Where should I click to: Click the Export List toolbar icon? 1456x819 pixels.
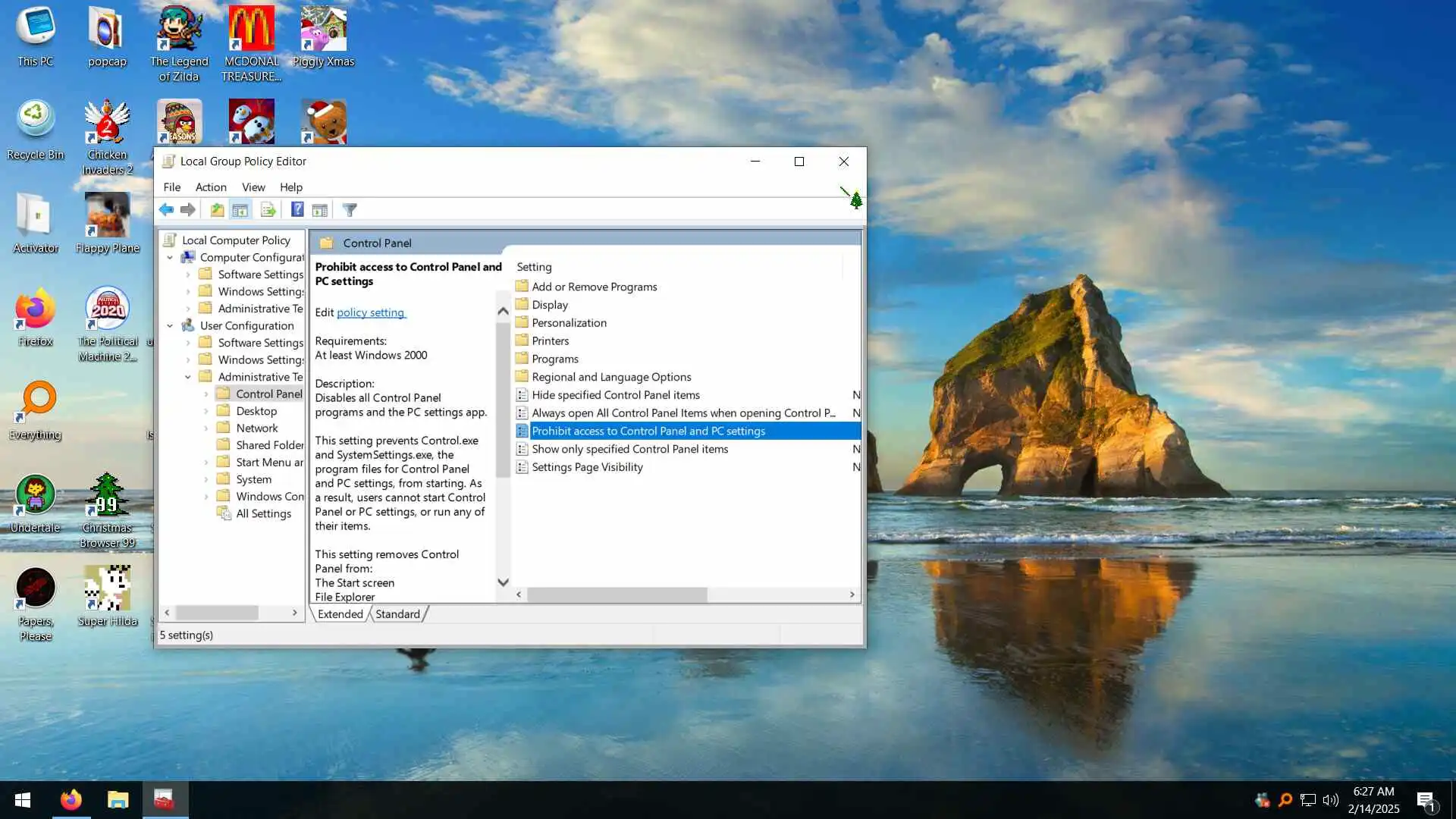pyautogui.click(x=268, y=210)
